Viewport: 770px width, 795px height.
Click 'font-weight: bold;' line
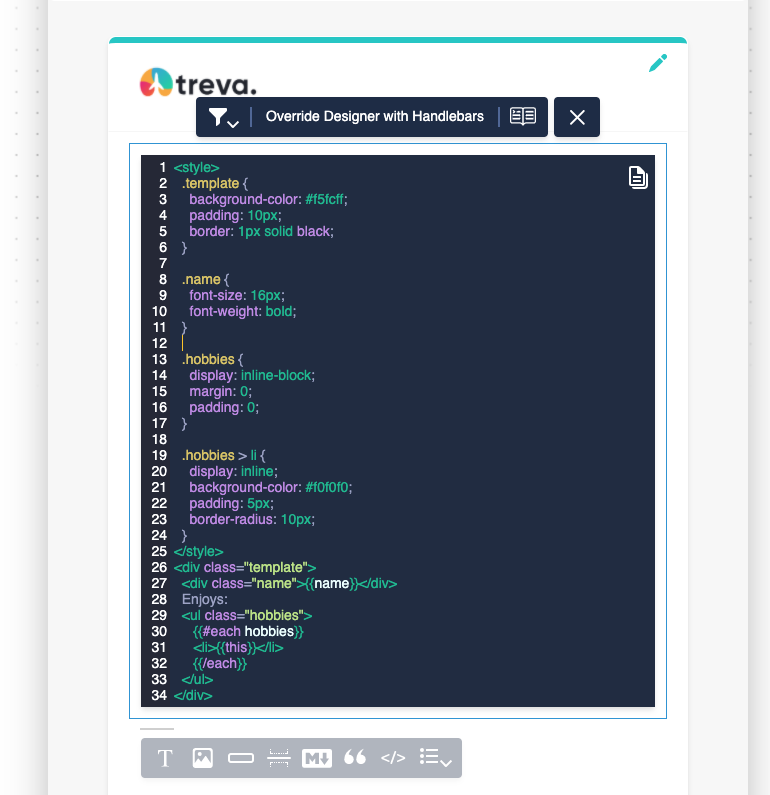(x=242, y=311)
